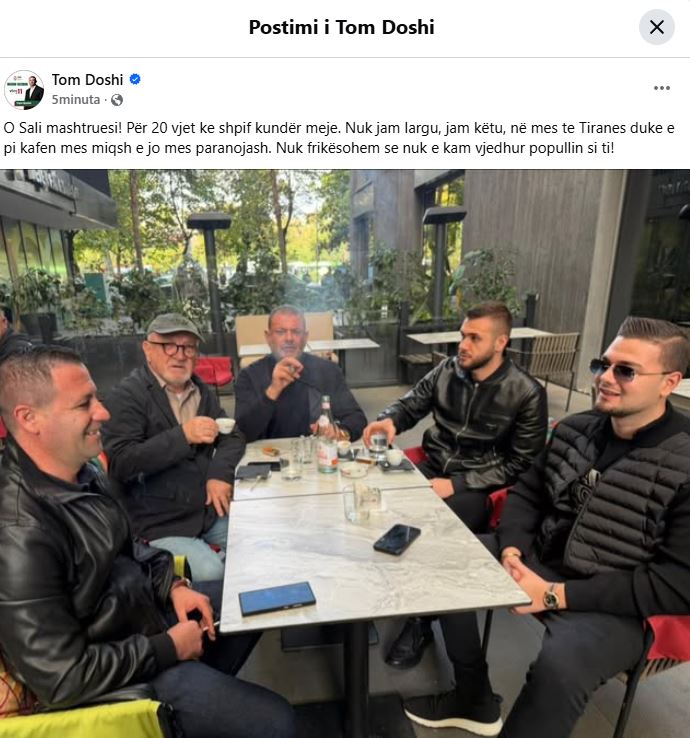This screenshot has height=738, width=690.
Task: Open the Tom Doshi profile name link
Action: pos(87,80)
